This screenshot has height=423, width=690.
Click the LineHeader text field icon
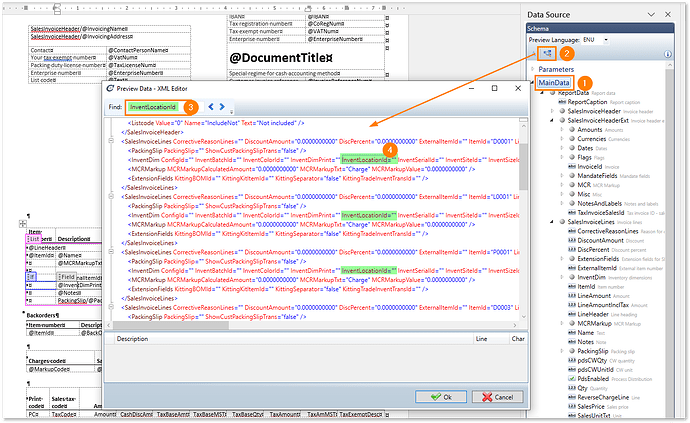(x=572, y=314)
